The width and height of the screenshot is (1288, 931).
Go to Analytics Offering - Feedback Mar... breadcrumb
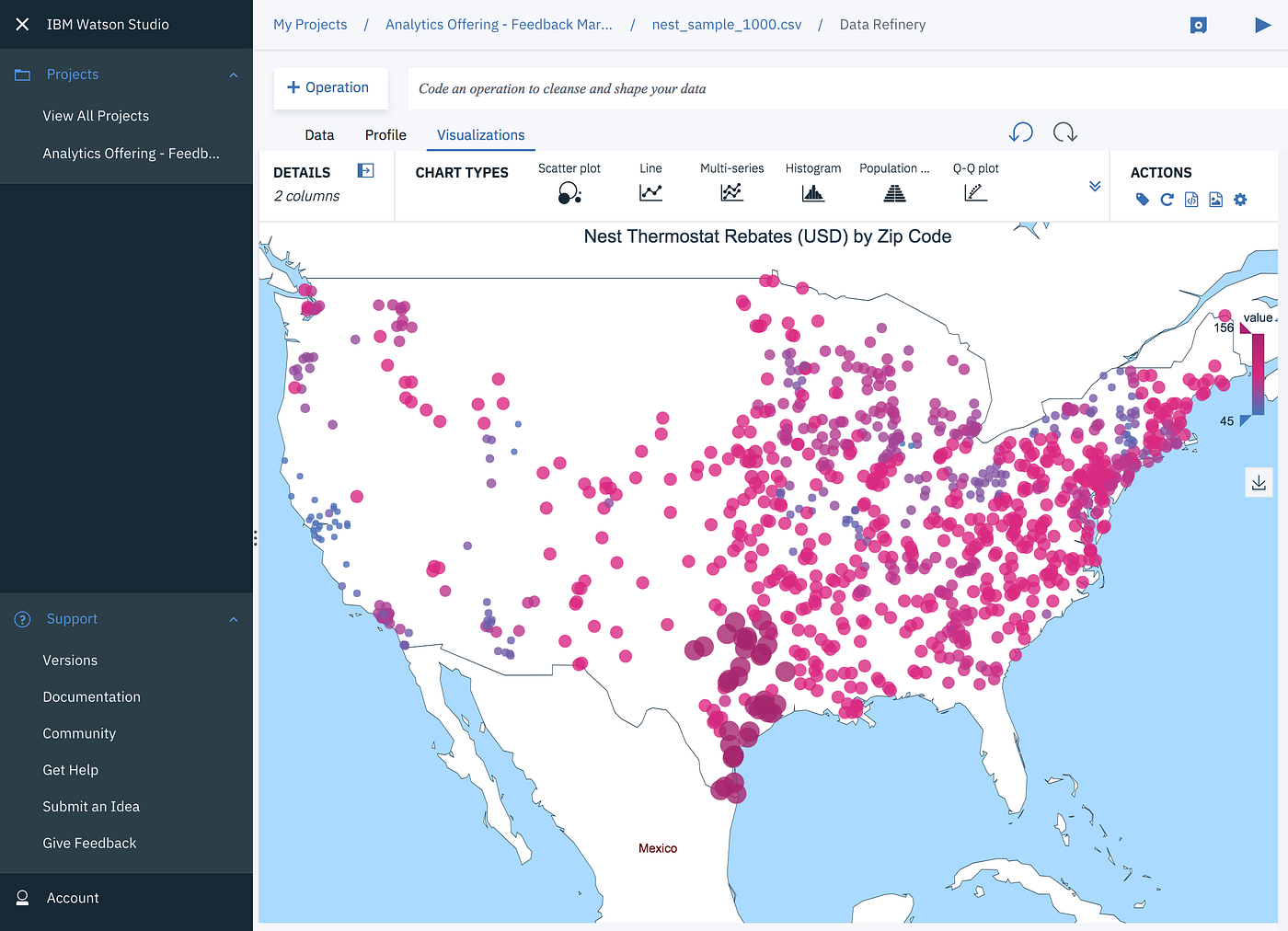(499, 25)
